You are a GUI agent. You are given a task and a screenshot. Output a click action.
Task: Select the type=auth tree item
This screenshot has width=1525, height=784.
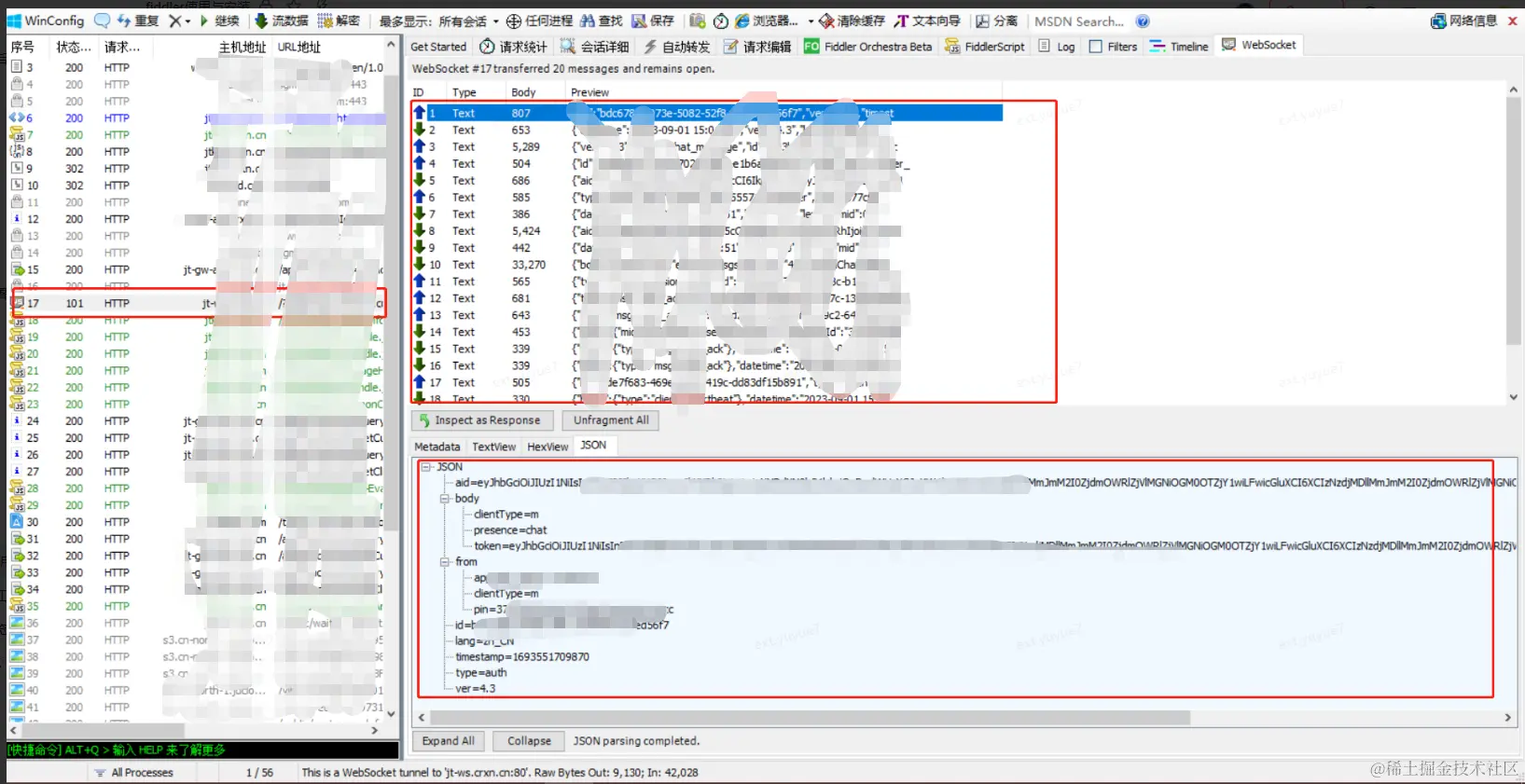click(x=480, y=673)
